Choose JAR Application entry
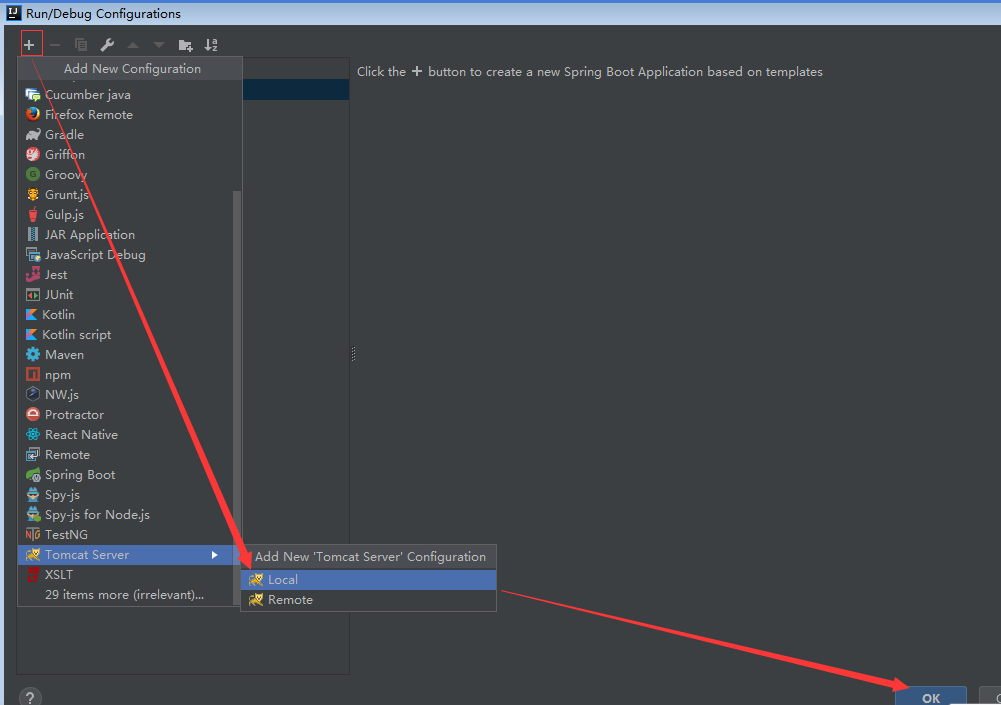The width and height of the screenshot is (1001, 705). [x=126, y=234]
